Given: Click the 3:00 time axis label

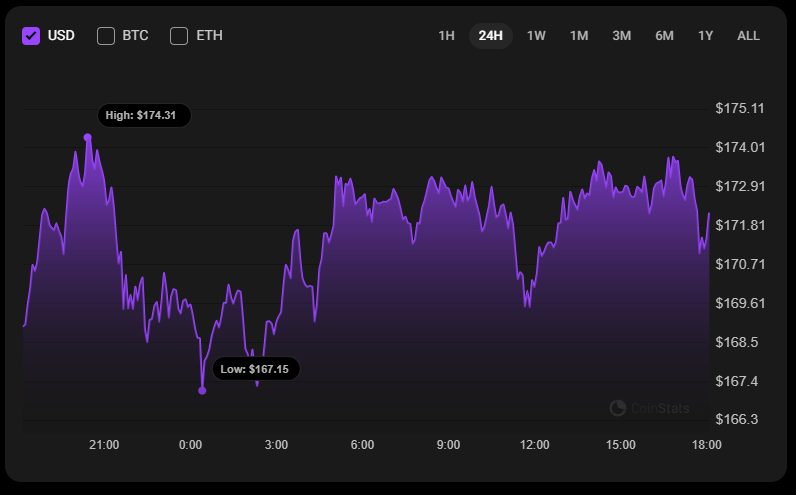Looking at the screenshot, I should pos(276,445).
